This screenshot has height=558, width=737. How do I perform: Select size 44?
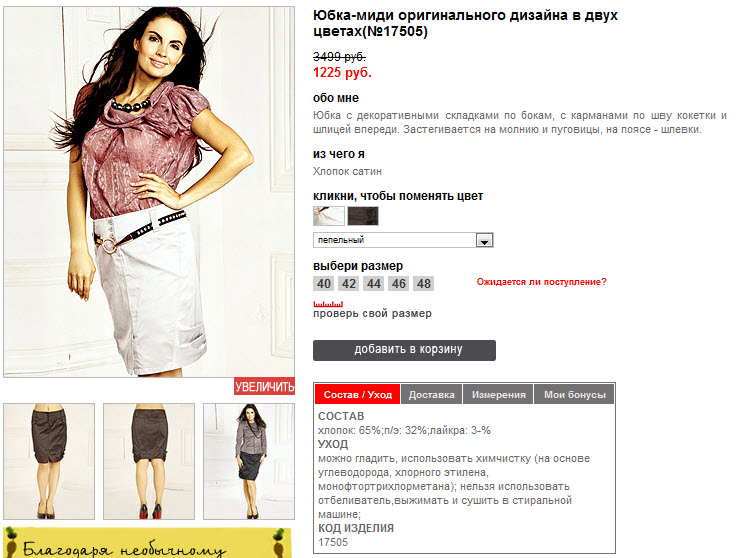pos(374,283)
